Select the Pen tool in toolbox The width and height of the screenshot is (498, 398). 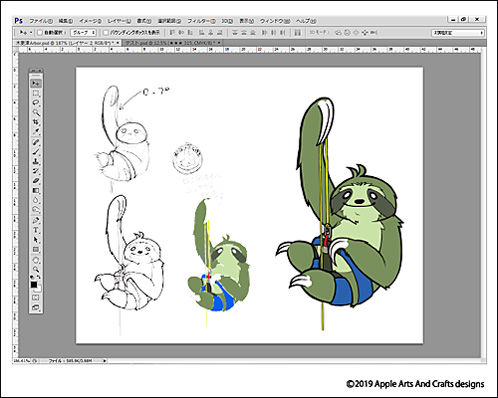tap(36, 220)
